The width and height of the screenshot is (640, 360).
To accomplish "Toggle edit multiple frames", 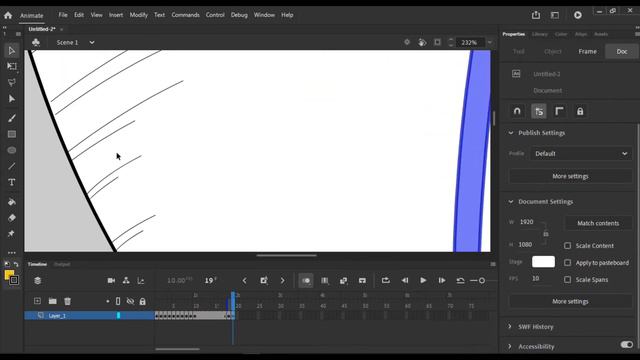I will coord(325,280).
